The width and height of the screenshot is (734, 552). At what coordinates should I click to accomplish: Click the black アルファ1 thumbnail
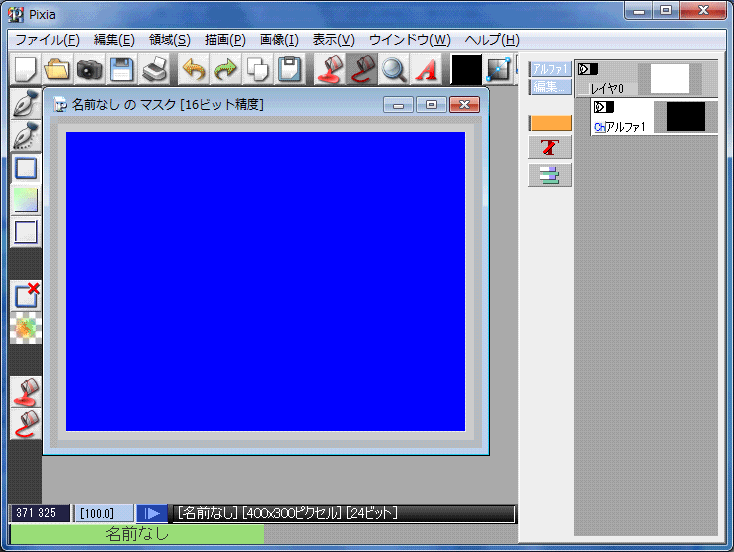tap(686, 117)
